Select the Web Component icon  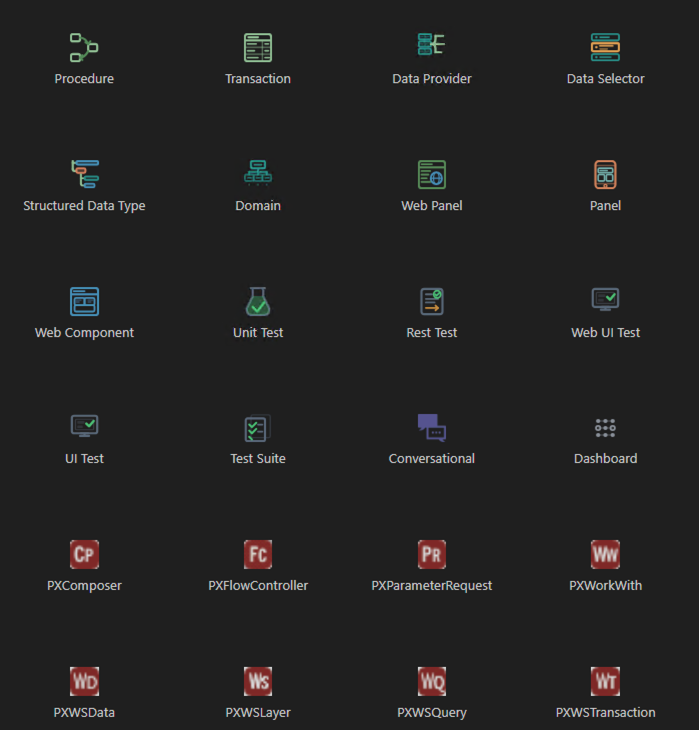click(84, 302)
